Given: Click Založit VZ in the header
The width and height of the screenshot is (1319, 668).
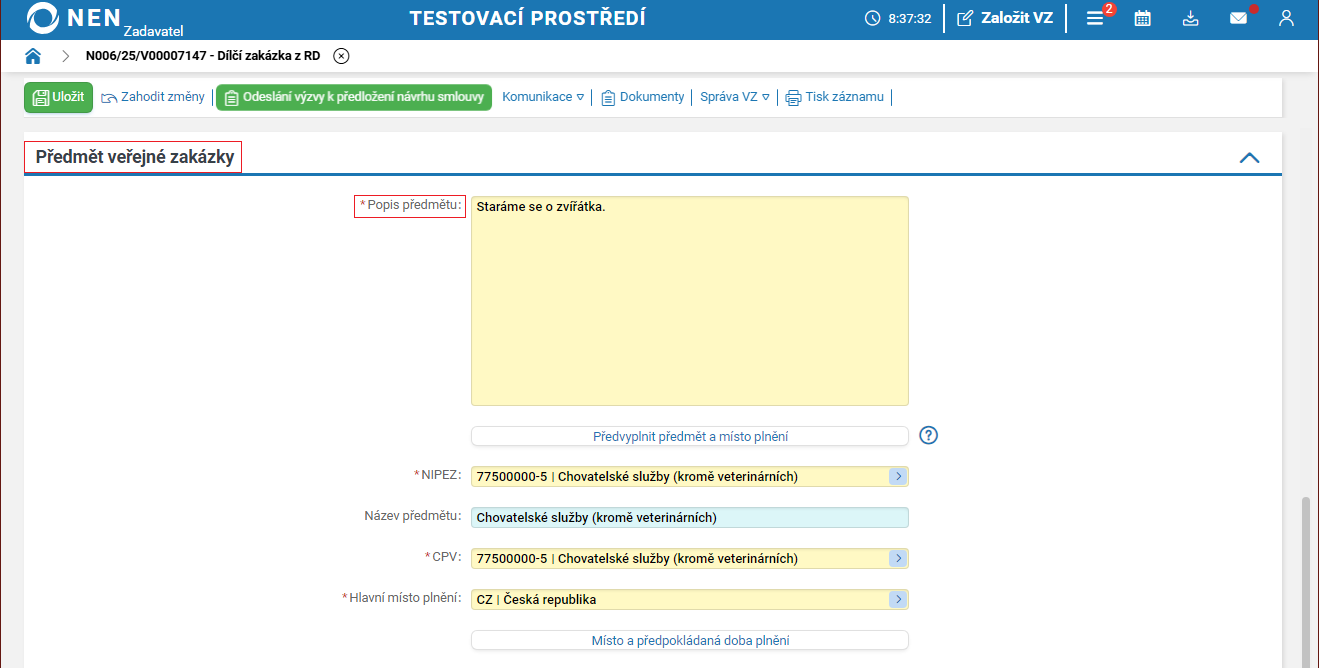Looking at the screenshot, I should click(1005, 18).
